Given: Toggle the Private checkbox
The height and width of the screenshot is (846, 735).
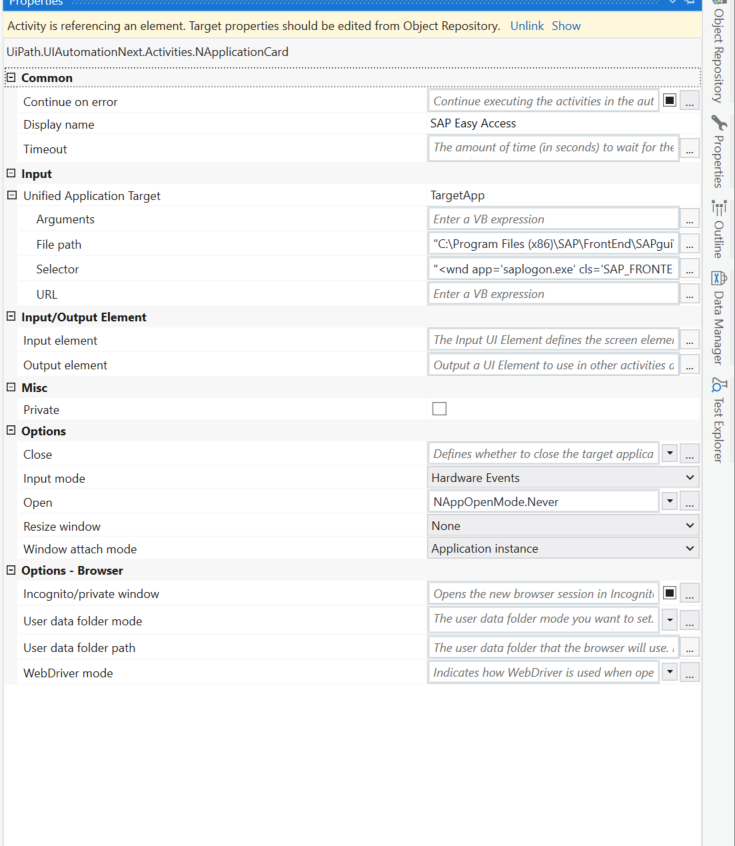Looking at the screenshot, I should coord(439,409).
